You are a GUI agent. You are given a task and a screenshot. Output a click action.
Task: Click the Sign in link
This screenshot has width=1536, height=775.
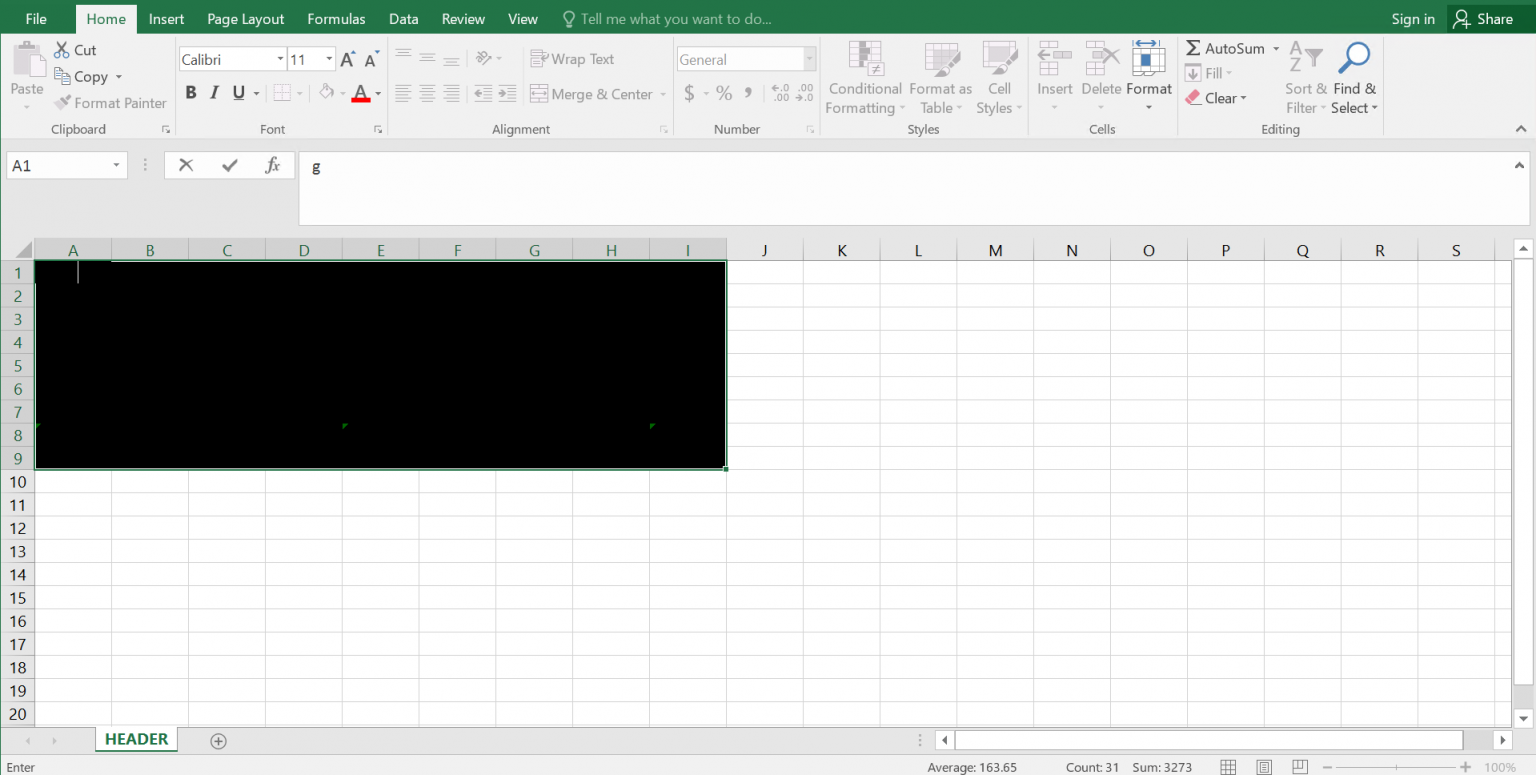(x=1413, y=18)
